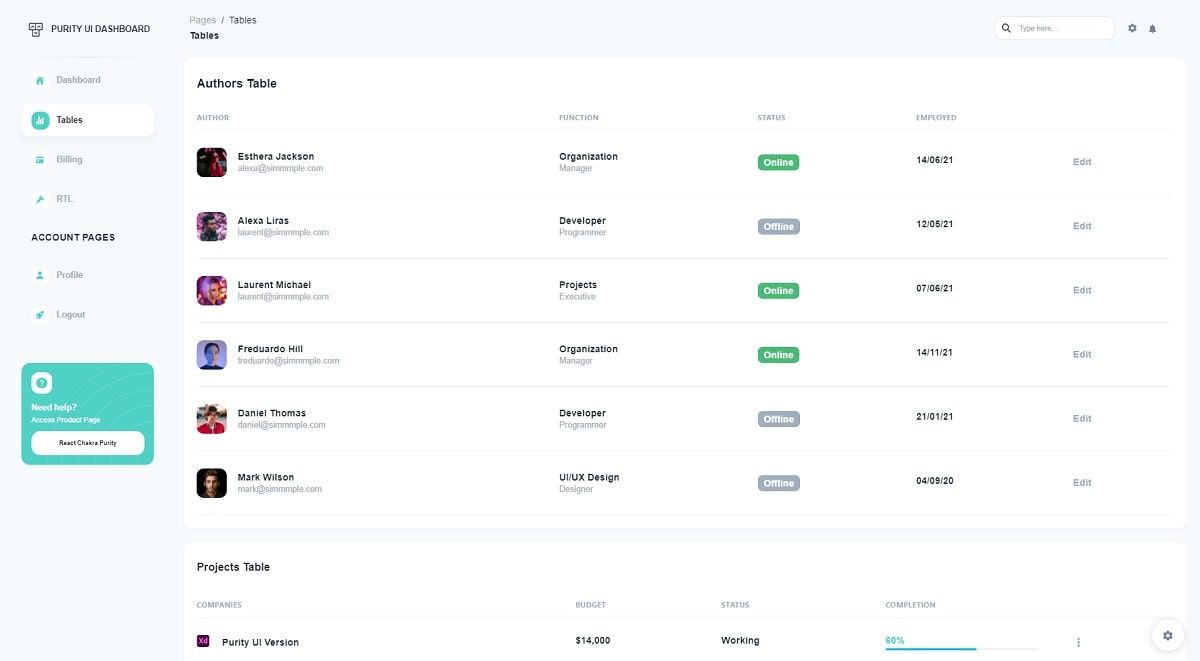
Task: Click Edit for Laurent Michael
Action: [1082, 290]
